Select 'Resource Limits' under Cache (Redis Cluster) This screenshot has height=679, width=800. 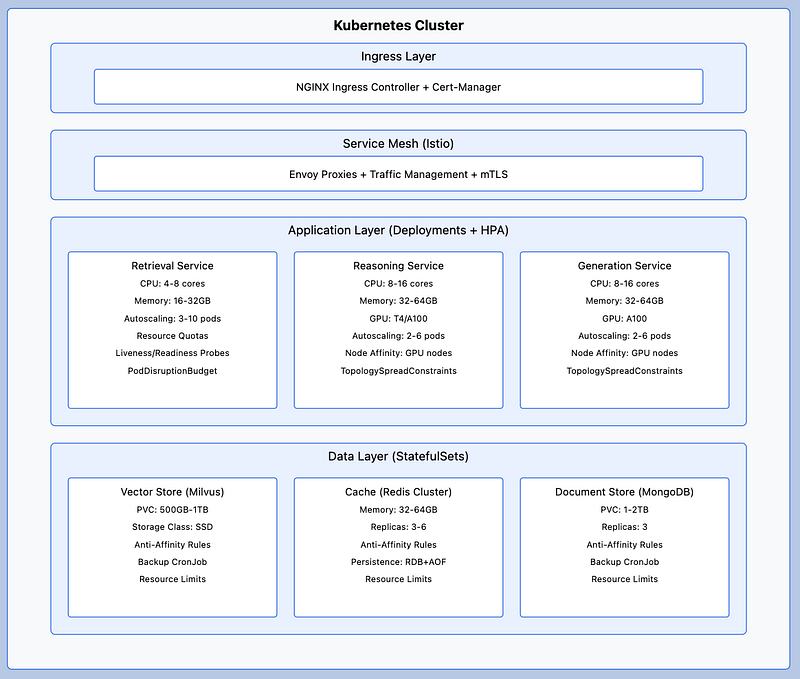coord(398,580)
